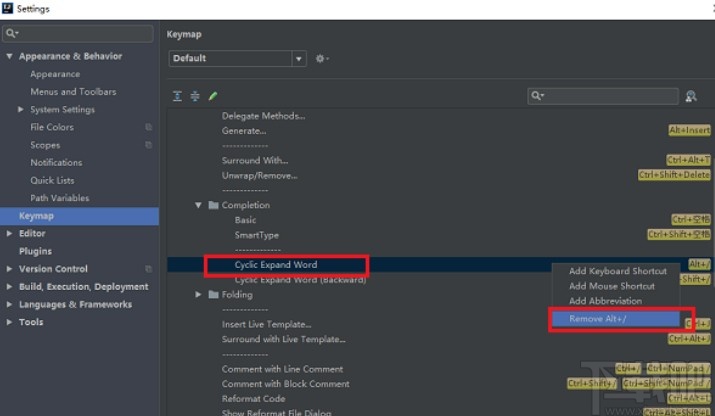Click the Find Actions by Shortcut icon
This screenshot has width=715, height=416.
point(691,96)
